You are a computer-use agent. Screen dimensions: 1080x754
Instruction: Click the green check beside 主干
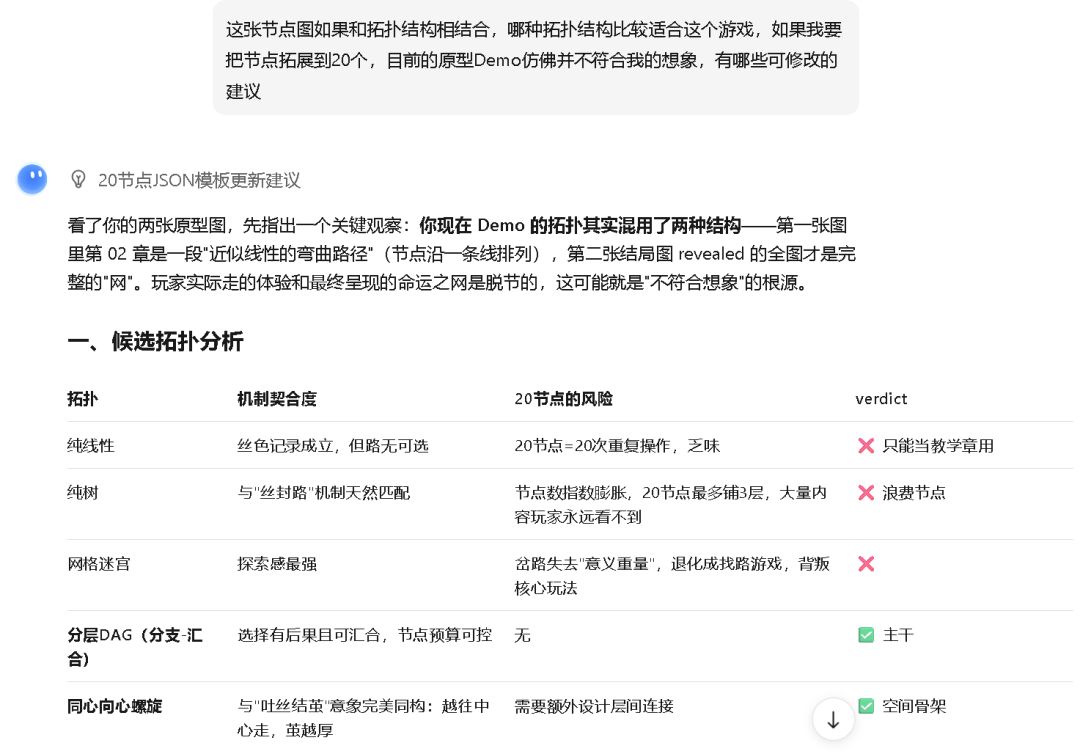(866, 635)
